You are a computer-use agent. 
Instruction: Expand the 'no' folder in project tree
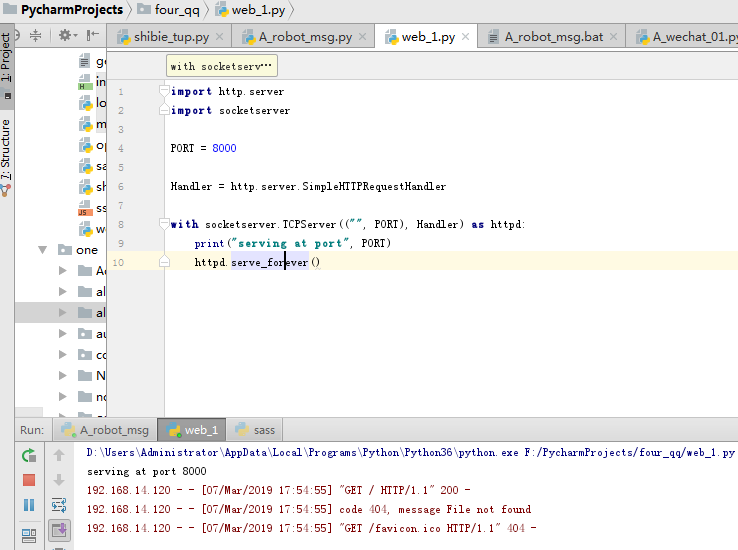[62, 397]
